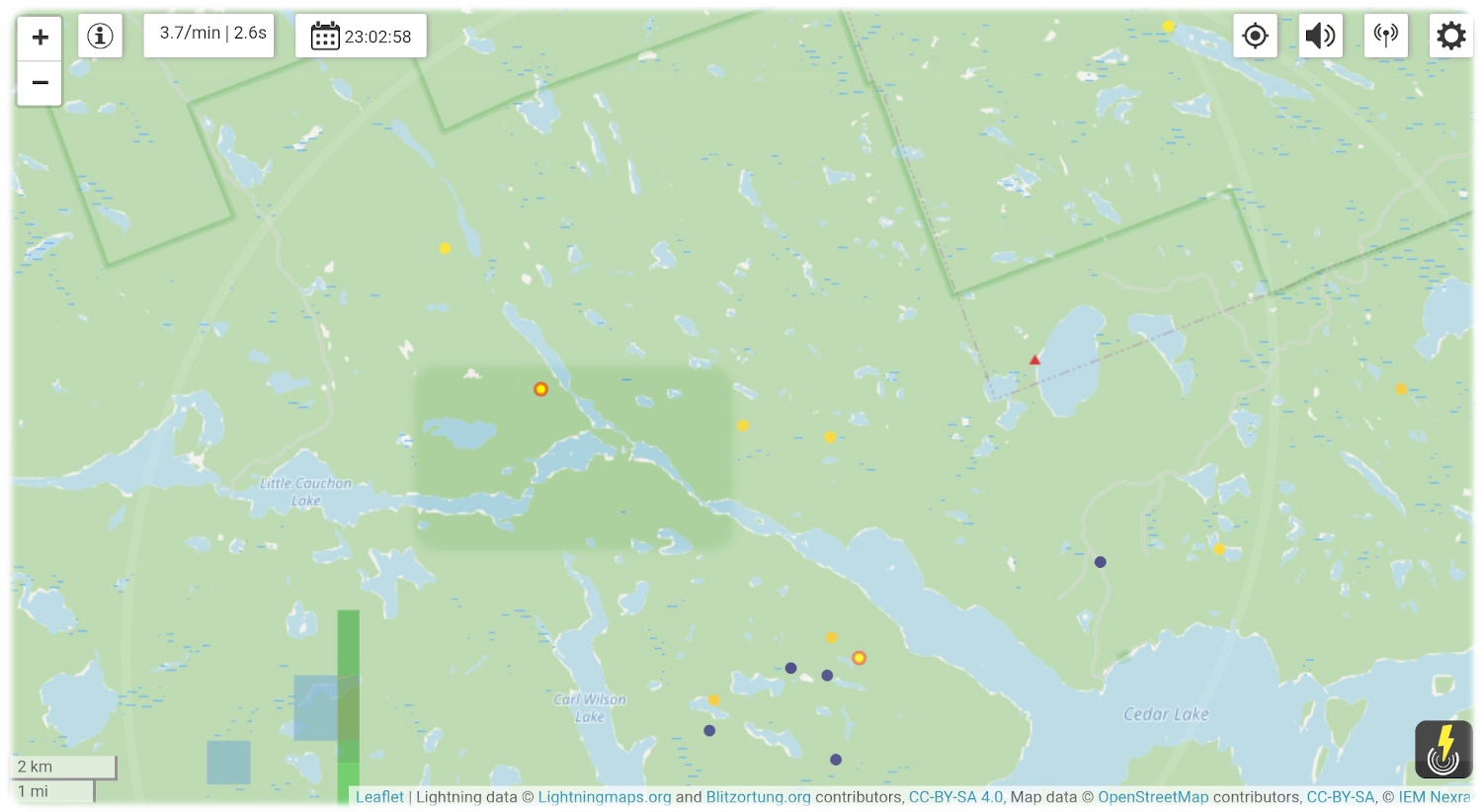Viewport: 1482px width, 812px height.
Task: Click the lightning bolt app logo
Action: pyautogui.click(x=1443, y=749)
